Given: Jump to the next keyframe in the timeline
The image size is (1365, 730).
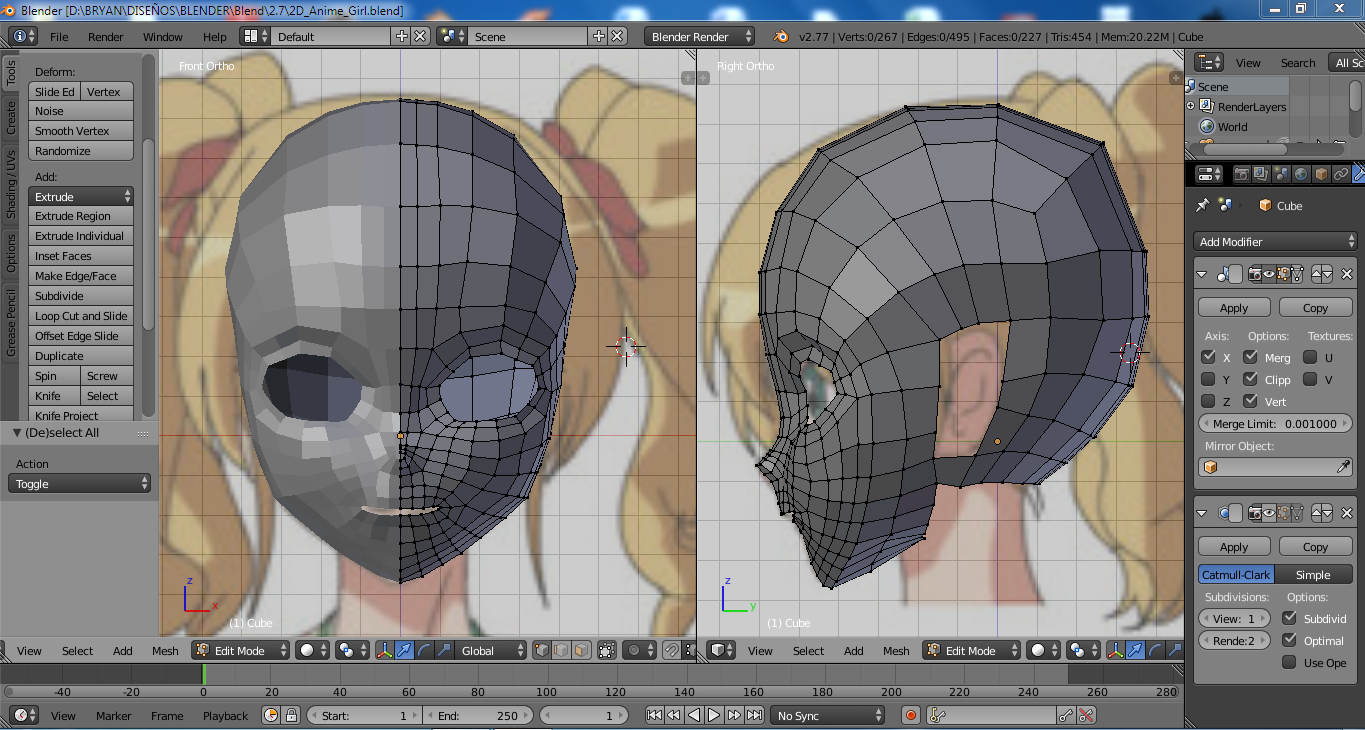Looking at the screenshot, I should pyautogui.click(x=734, y=715).
